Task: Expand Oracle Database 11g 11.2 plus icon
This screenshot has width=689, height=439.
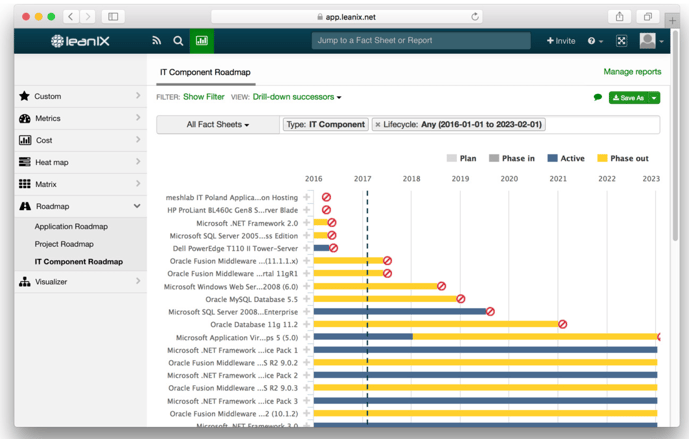Action: tap(307, 324)
